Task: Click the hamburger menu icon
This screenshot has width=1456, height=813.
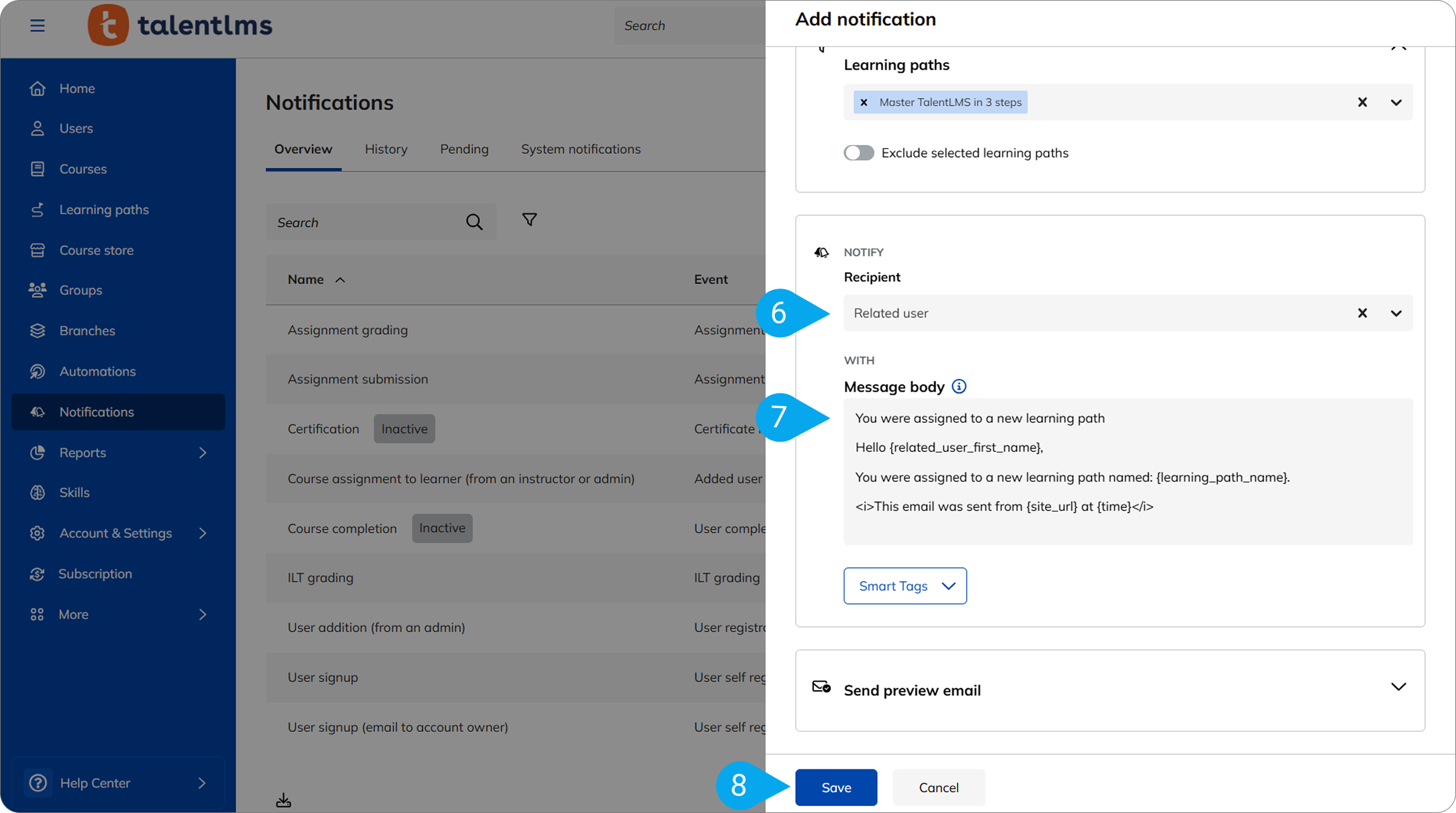Action: click(37, 25)
